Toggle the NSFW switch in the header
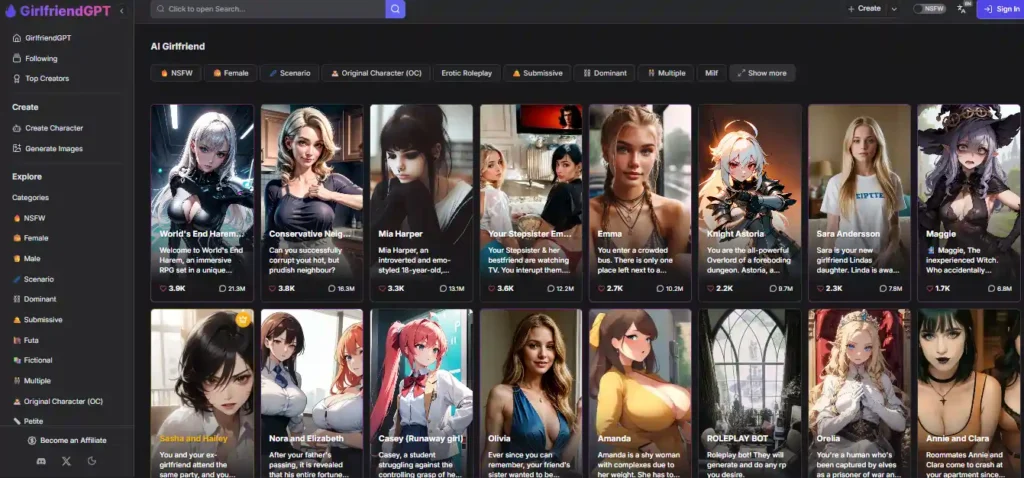The image size is (1024, 478). [929, 9]
